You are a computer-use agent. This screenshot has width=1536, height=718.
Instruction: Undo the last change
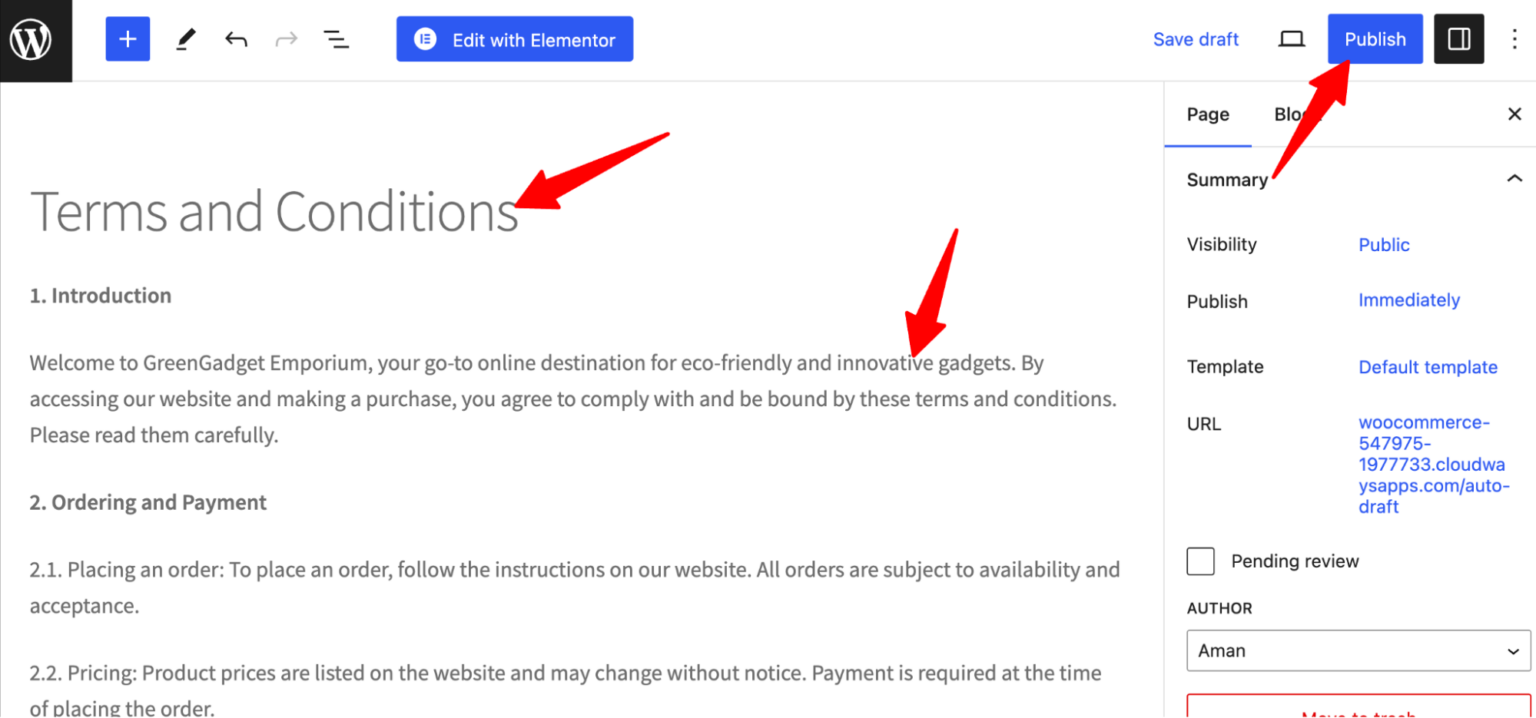(x=236, y=39)
